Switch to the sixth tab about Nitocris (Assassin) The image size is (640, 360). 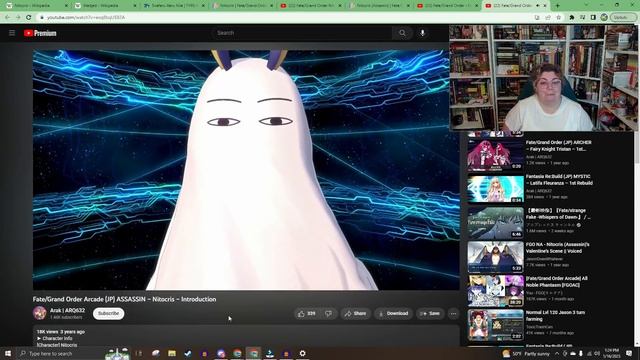(x=378, y=6)
